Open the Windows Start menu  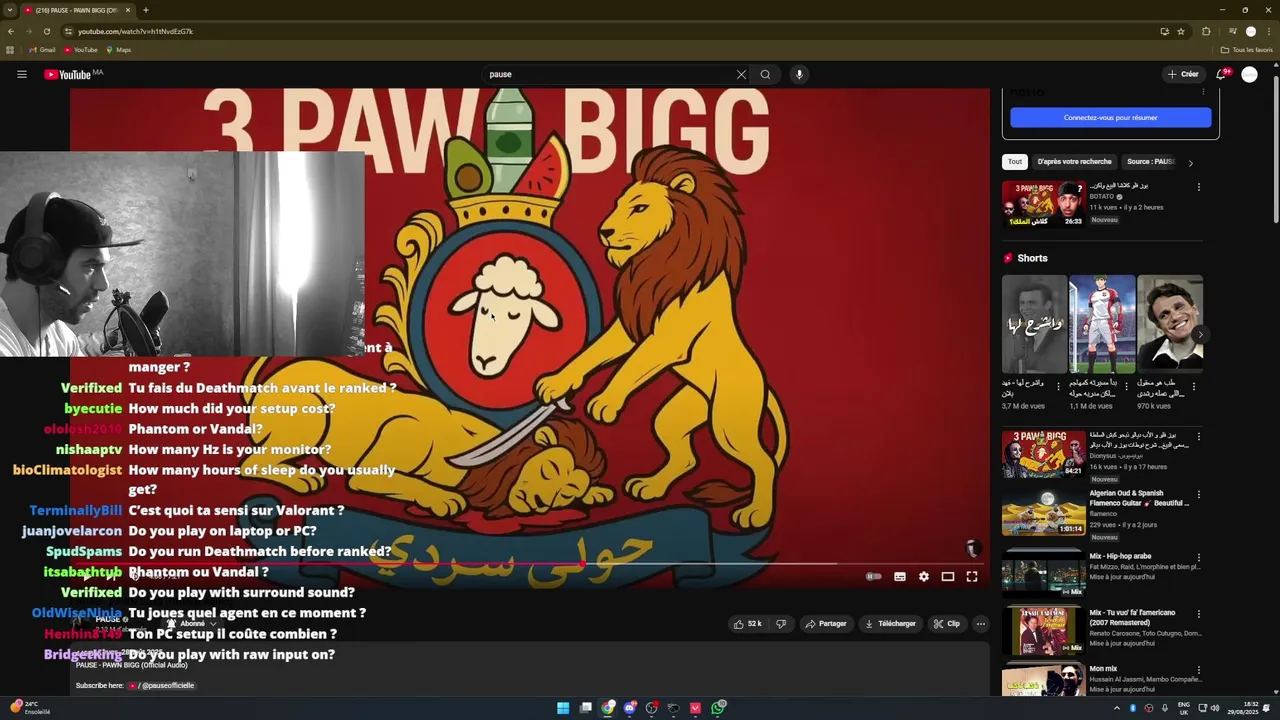click(x=563, y=708)
